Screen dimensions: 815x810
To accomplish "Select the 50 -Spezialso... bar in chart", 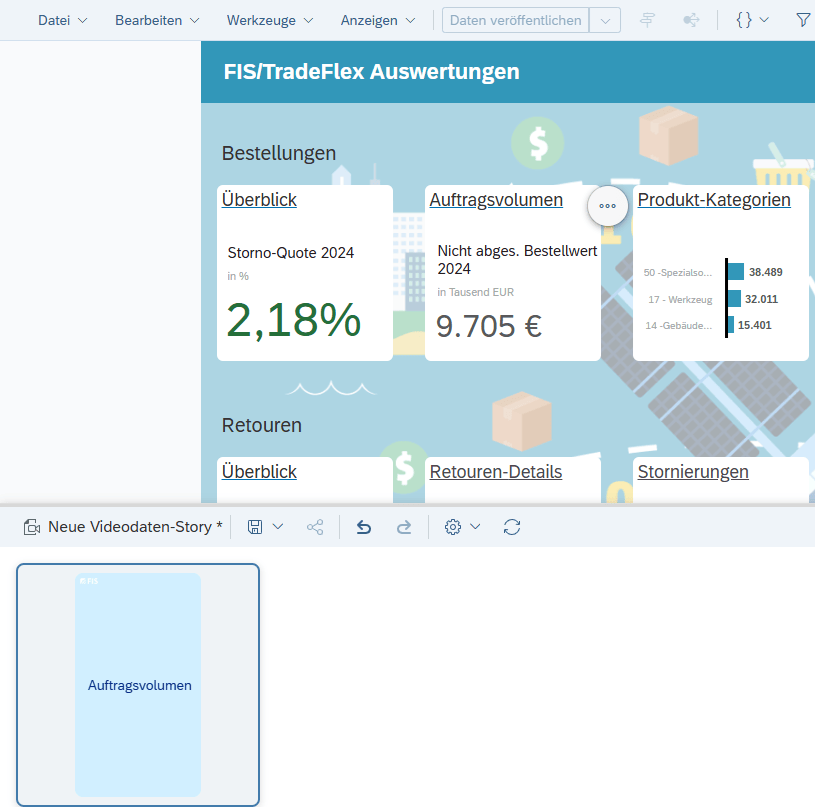I will [736, 271].
